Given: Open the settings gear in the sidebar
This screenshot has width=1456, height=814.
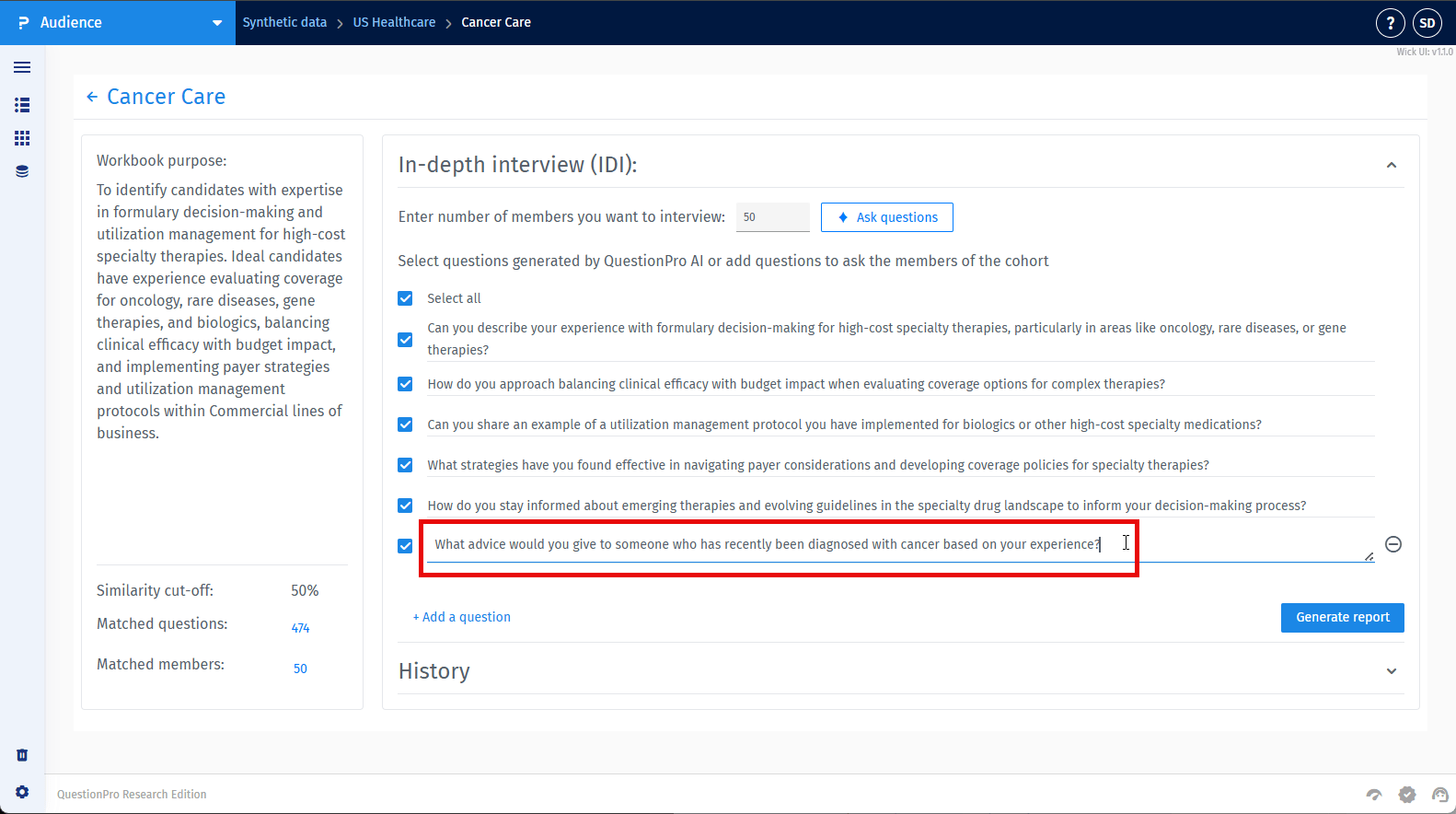Looking at the screenshot, I should tap(22, 792).
